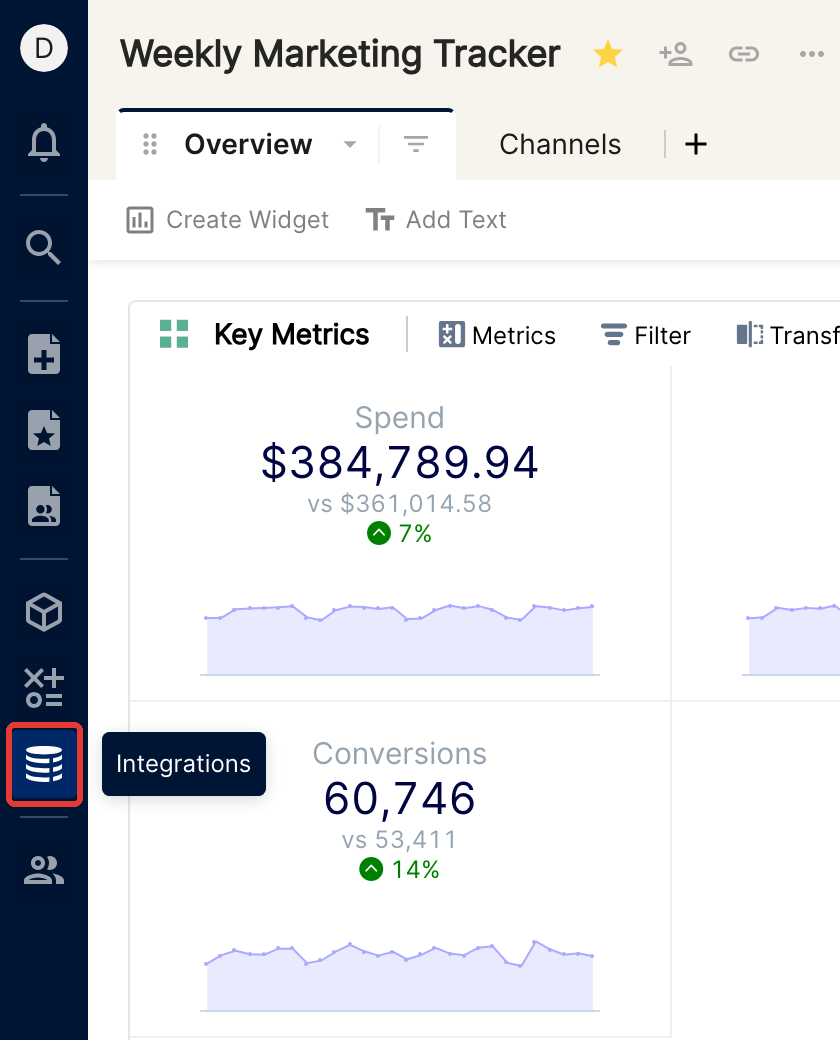Click the Conversions metric label
This screenshot has height=1040, width=840.
click(x=399, y=754)
